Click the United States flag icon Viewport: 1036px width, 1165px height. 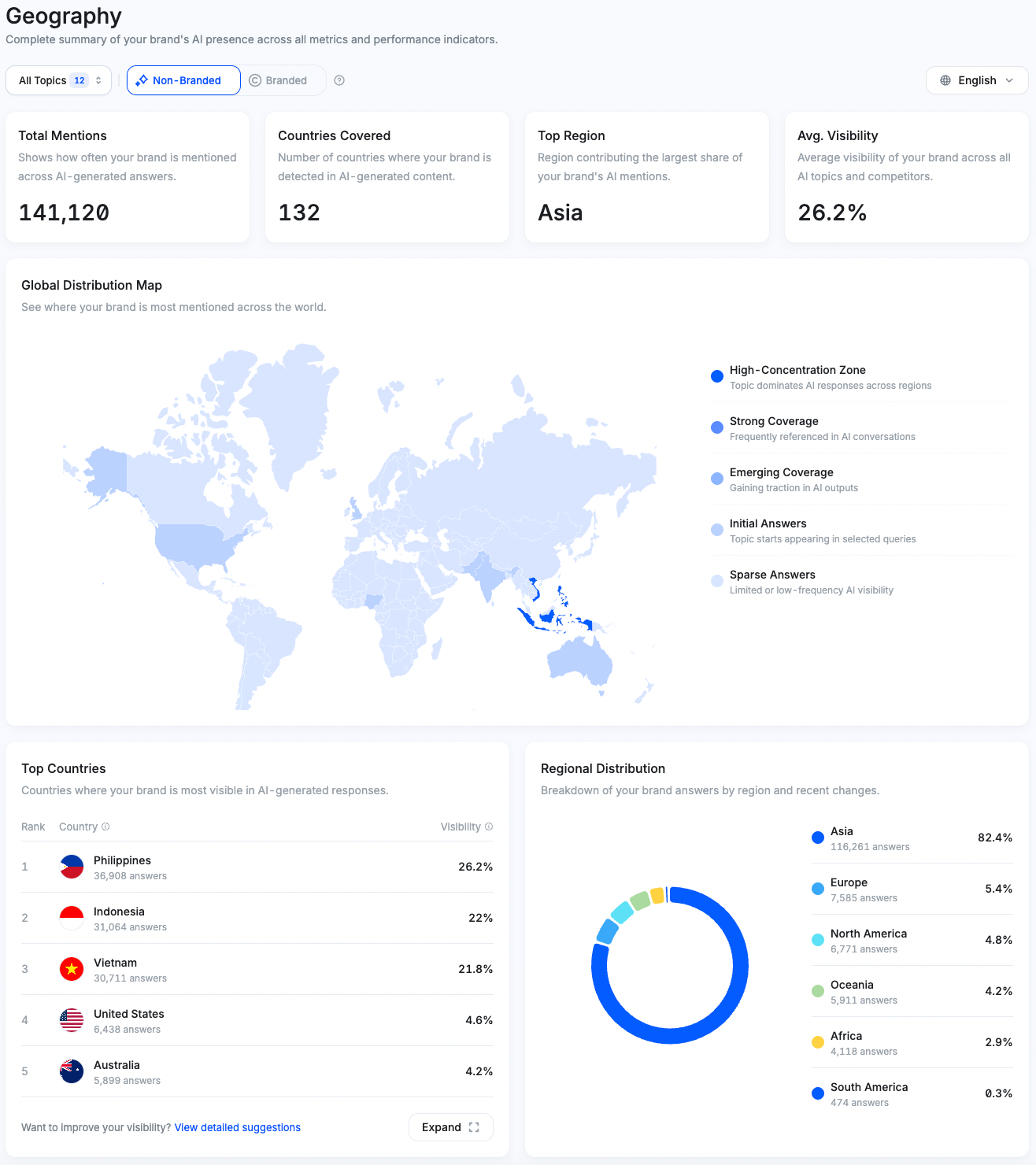71,1020
